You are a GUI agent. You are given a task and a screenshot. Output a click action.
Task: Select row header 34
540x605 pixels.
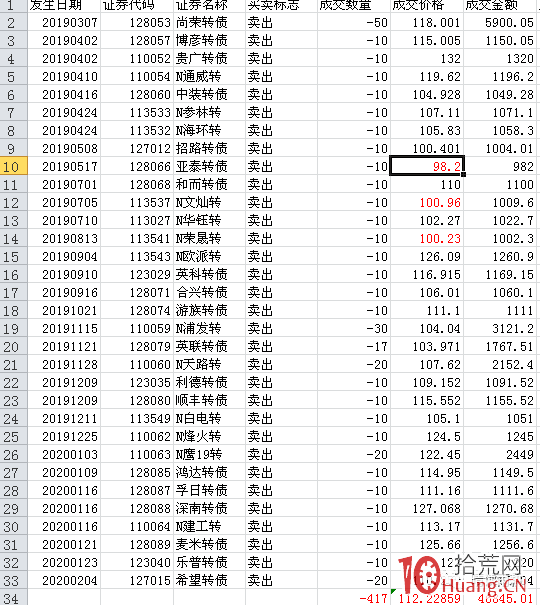pyautogui.click(x=14, y=597)
